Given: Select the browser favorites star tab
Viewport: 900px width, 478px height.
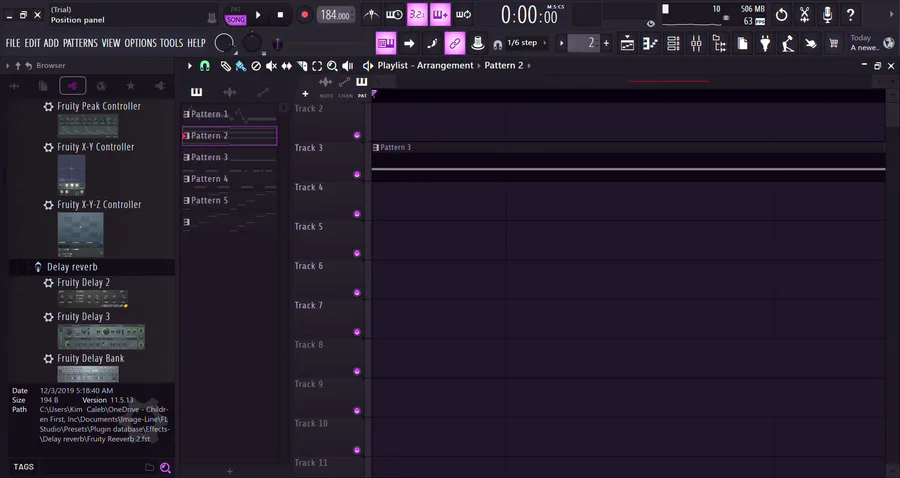Looking at the screenshot, I should coord(131,86).
